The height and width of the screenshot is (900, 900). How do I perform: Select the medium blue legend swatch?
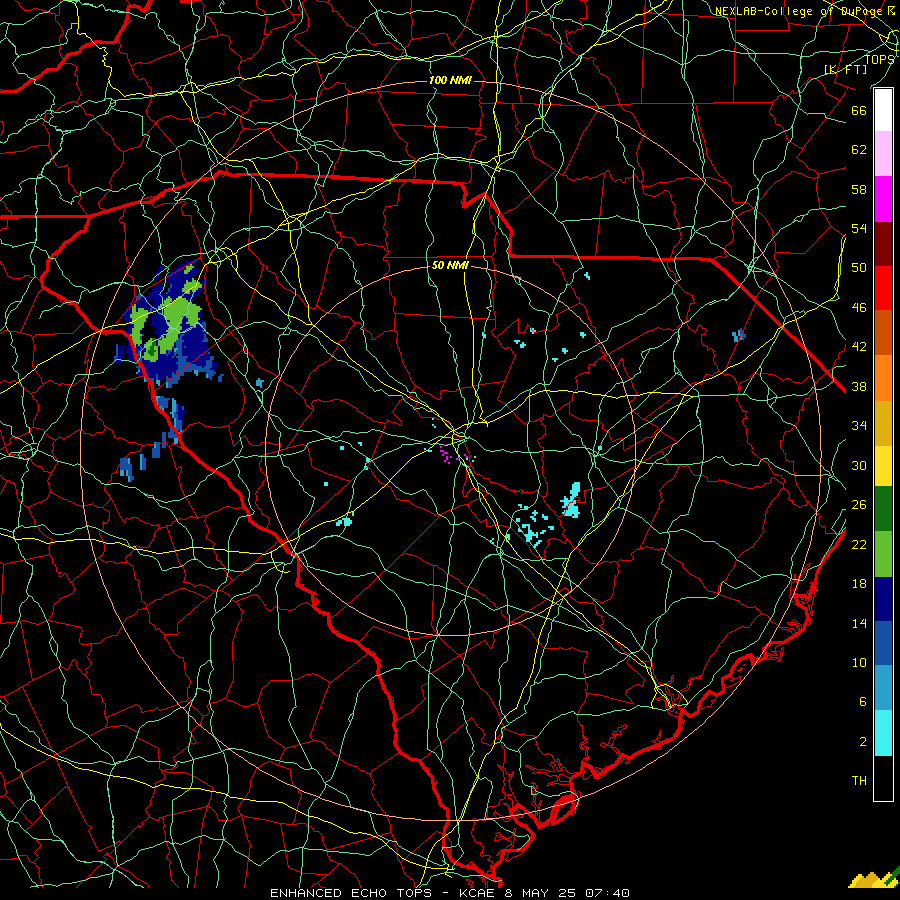point(883,643)
